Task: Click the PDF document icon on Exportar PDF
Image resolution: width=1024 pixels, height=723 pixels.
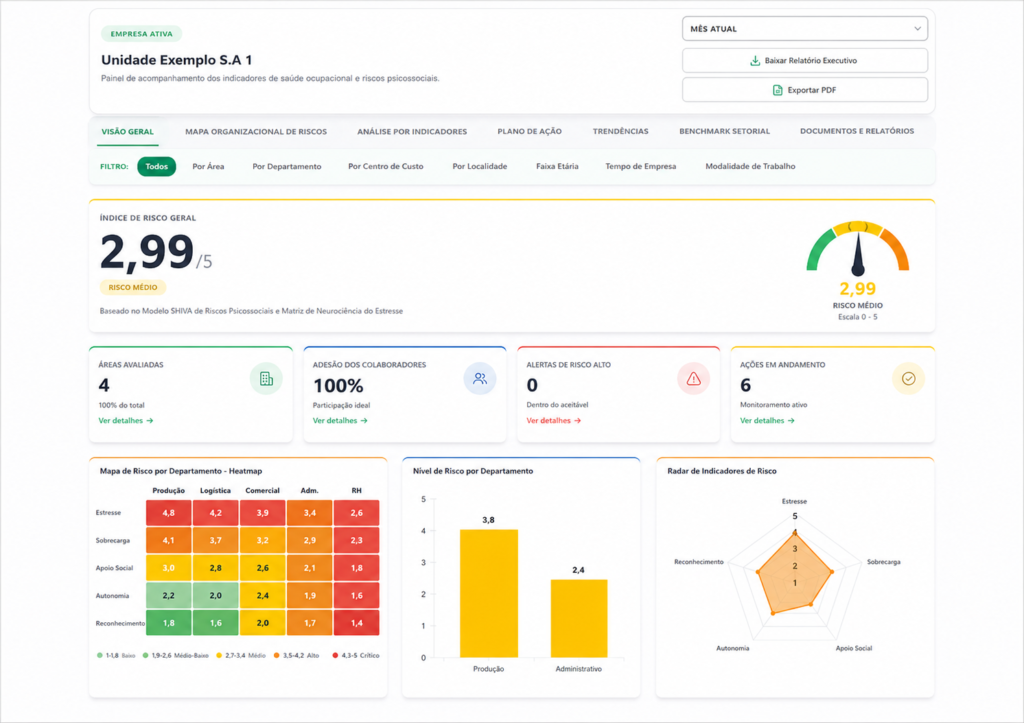Action: (x=778, y=90)
